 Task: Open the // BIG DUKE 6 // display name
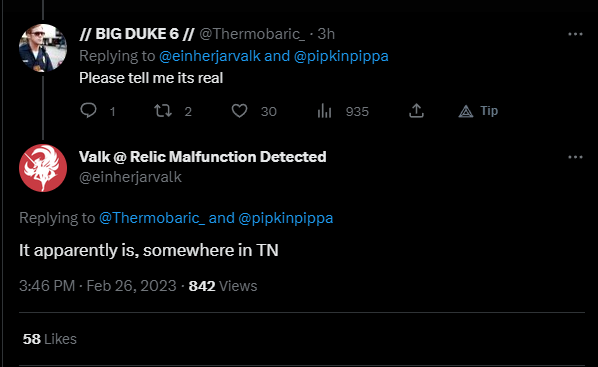pyautogui.click(x=137, y=34)
